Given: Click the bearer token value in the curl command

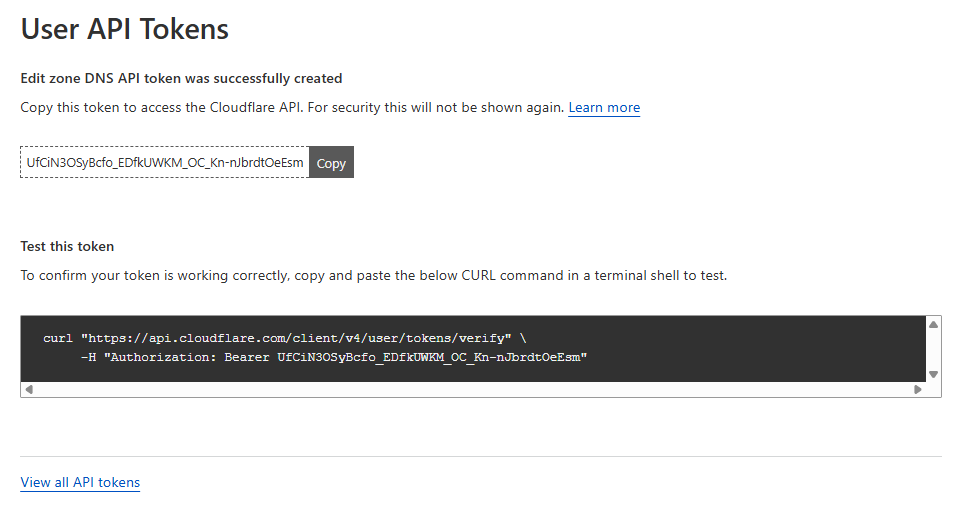Looking at the screenshot, I should point(428,356).
